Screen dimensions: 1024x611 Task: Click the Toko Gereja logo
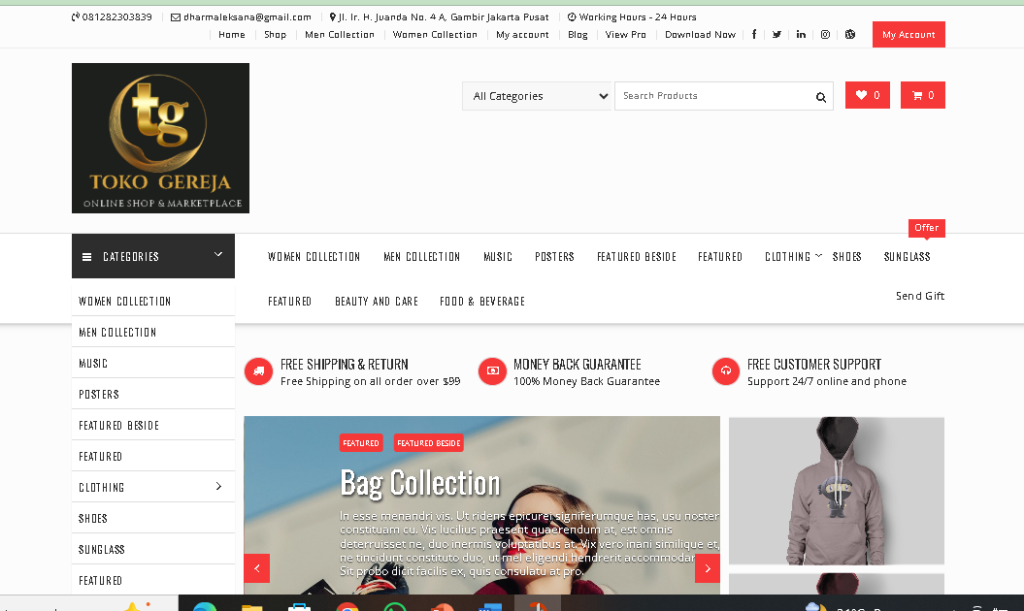pyautogui.click(x=160, y=138)
